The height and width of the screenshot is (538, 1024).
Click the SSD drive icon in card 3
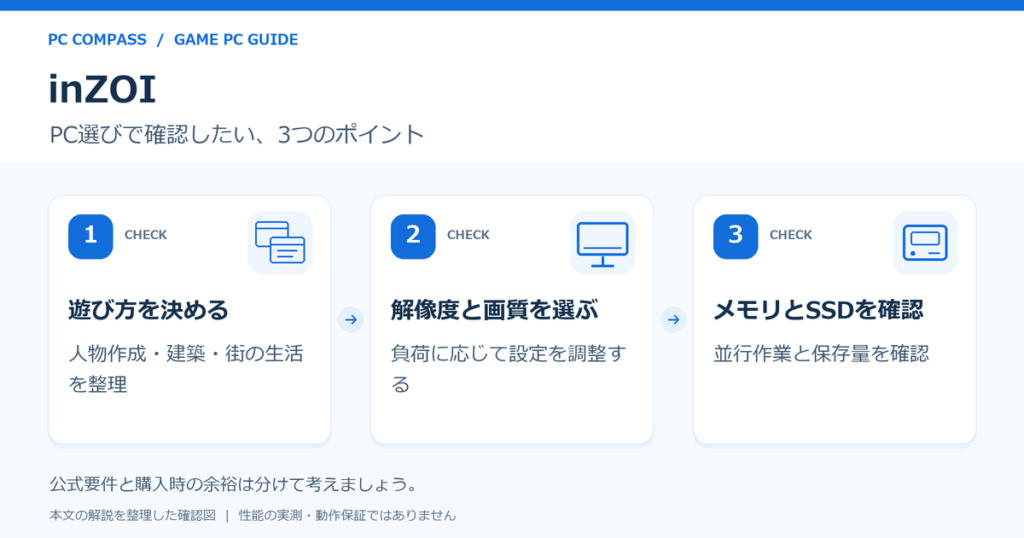click(x=925, y=242)
